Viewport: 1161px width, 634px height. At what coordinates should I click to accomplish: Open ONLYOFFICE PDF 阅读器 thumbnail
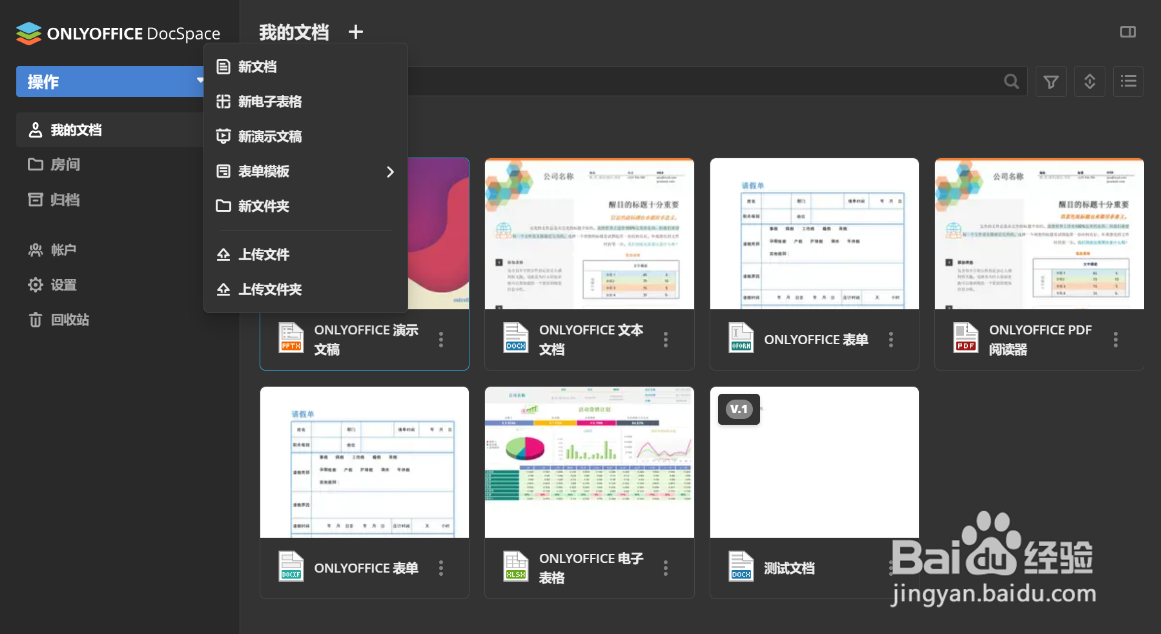tap(1040, 233)
